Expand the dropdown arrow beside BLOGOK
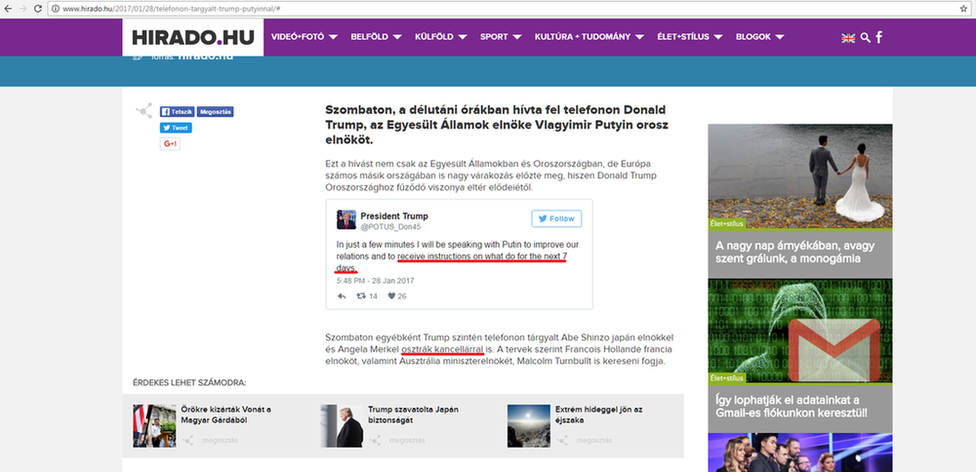The width and height of the screenshot is (976, 472). 780,37
